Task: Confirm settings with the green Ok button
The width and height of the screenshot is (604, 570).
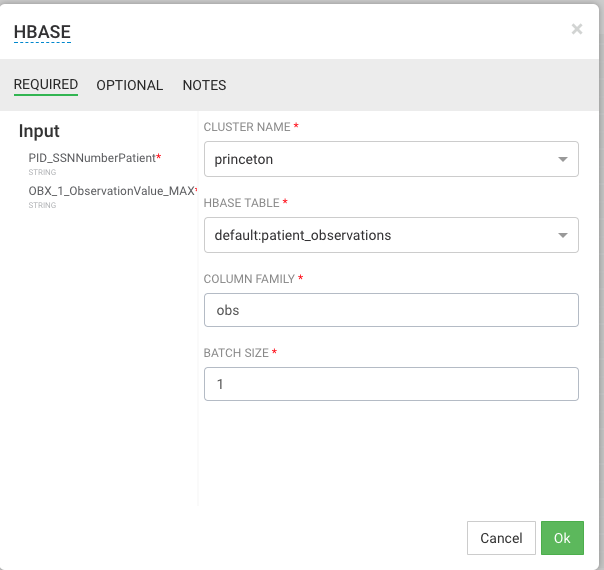Action: (x=562, y=538)
